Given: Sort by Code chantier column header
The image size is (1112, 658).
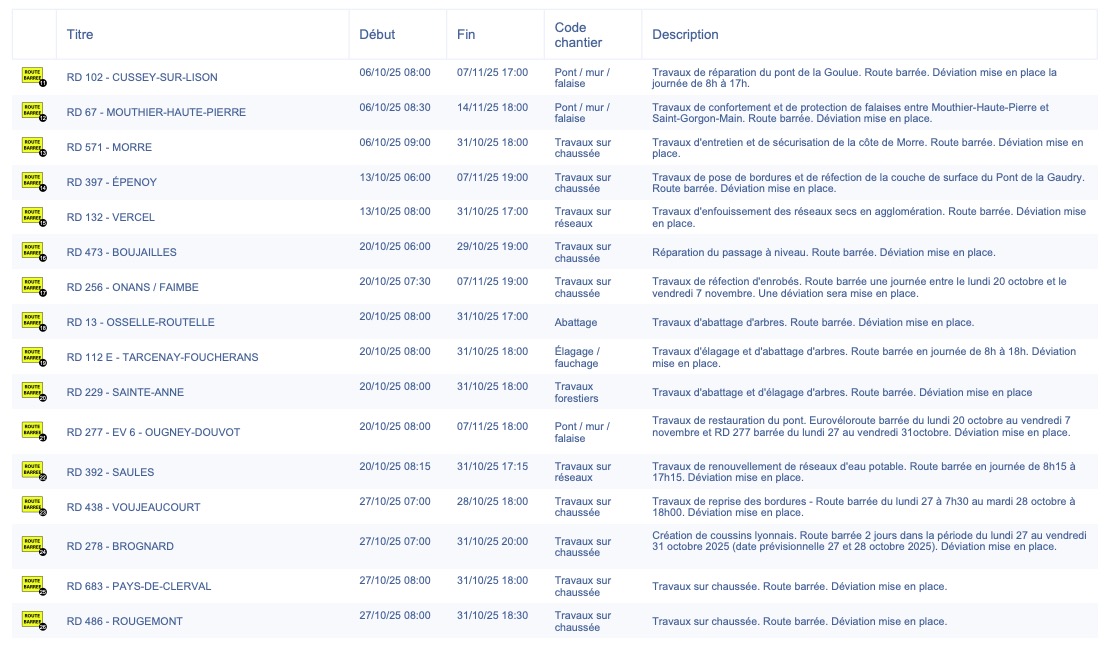Looking at the screenshot, I should point(571,35).
